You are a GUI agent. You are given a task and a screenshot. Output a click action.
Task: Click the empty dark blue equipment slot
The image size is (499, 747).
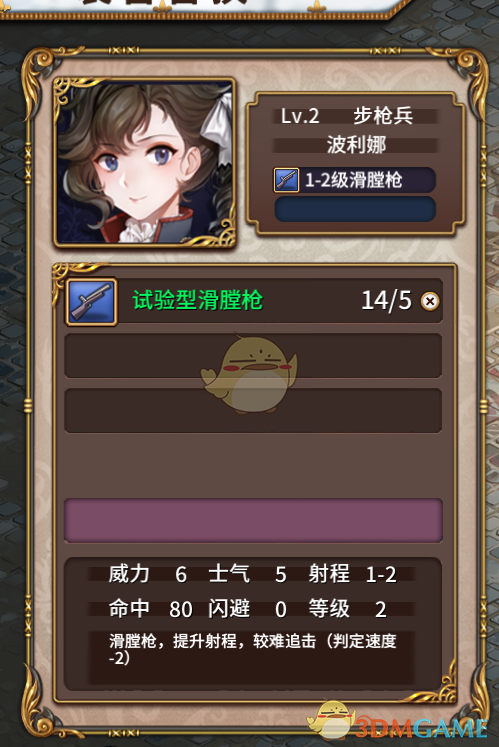click(355, 209)
